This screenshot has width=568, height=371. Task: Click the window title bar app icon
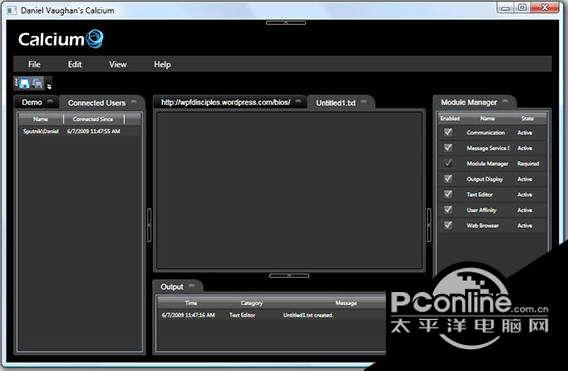point(11,10)
